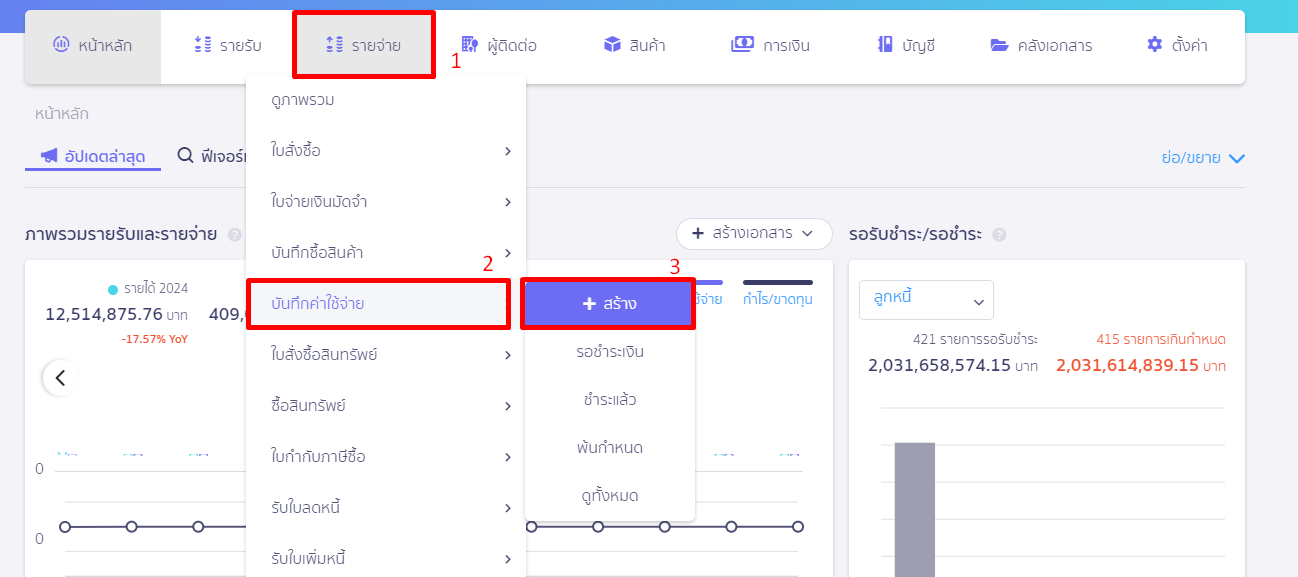The width and height of the screenshot is (1298, 577).
Task: Click the -17.57% YoY text
Action: coord(154,339)
